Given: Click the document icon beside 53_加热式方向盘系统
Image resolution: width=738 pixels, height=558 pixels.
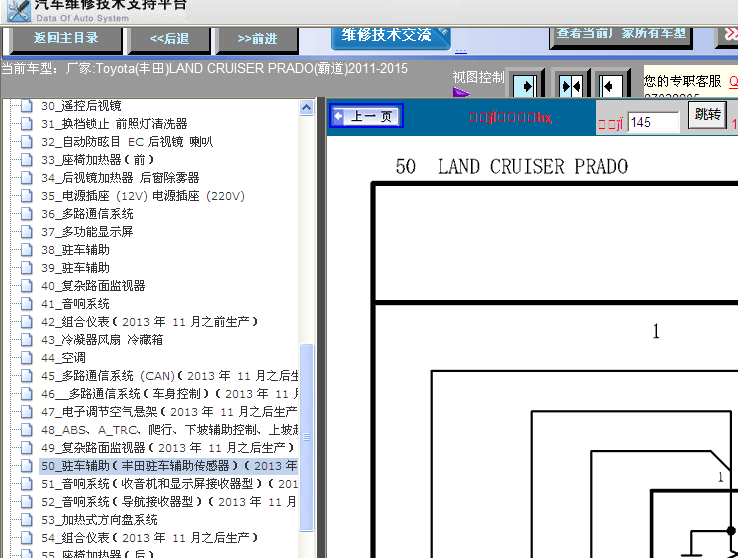Looking at the screenshot, I should [26, 519].
